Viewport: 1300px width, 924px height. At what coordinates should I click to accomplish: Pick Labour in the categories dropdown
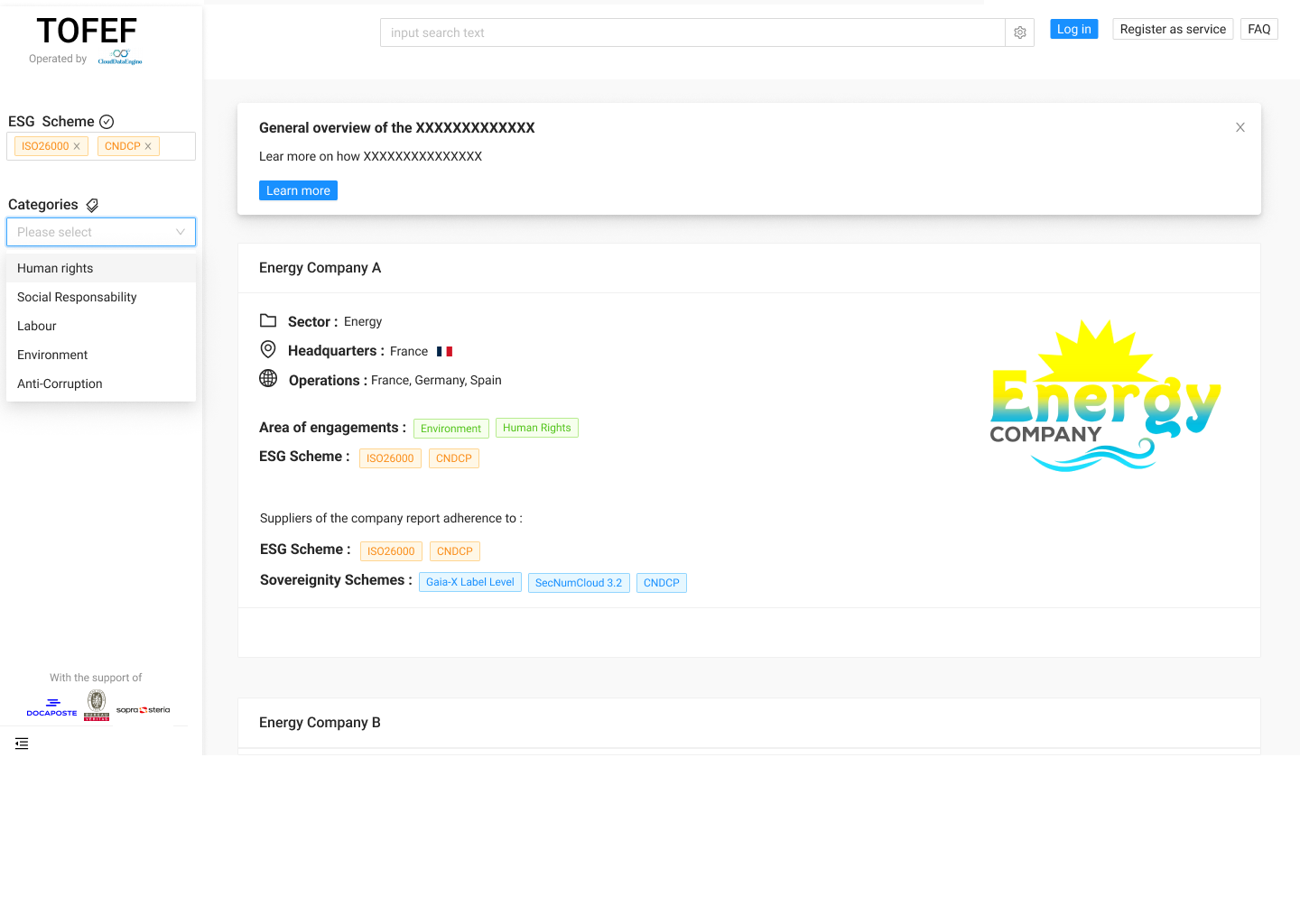click(37, 326)
